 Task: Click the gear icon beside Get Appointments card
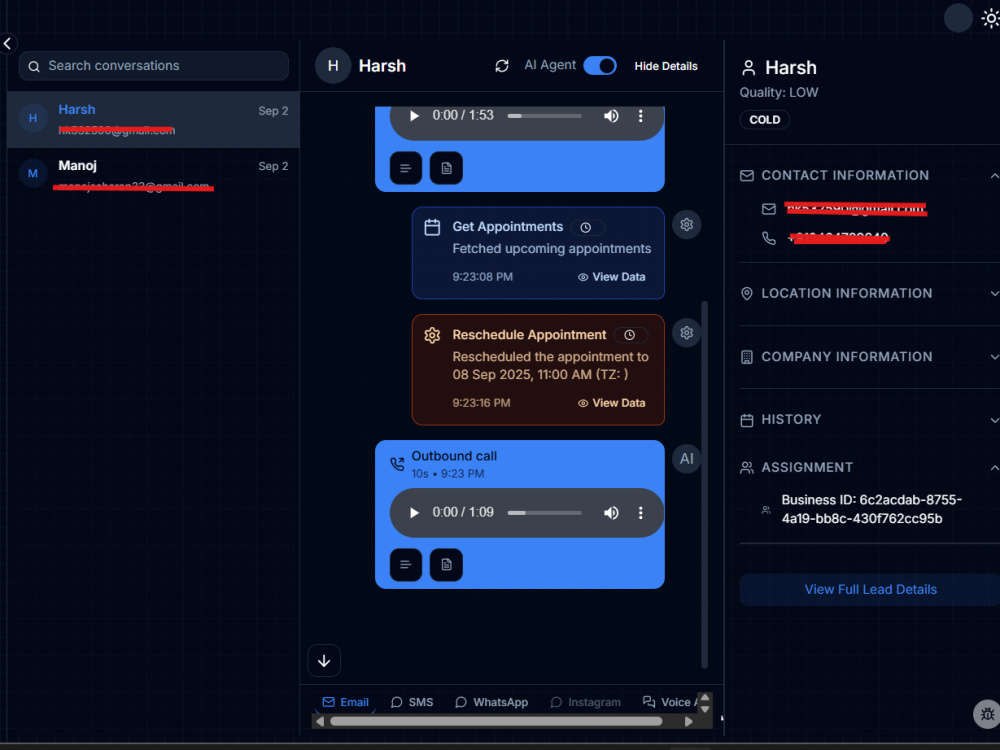(686, 224)
